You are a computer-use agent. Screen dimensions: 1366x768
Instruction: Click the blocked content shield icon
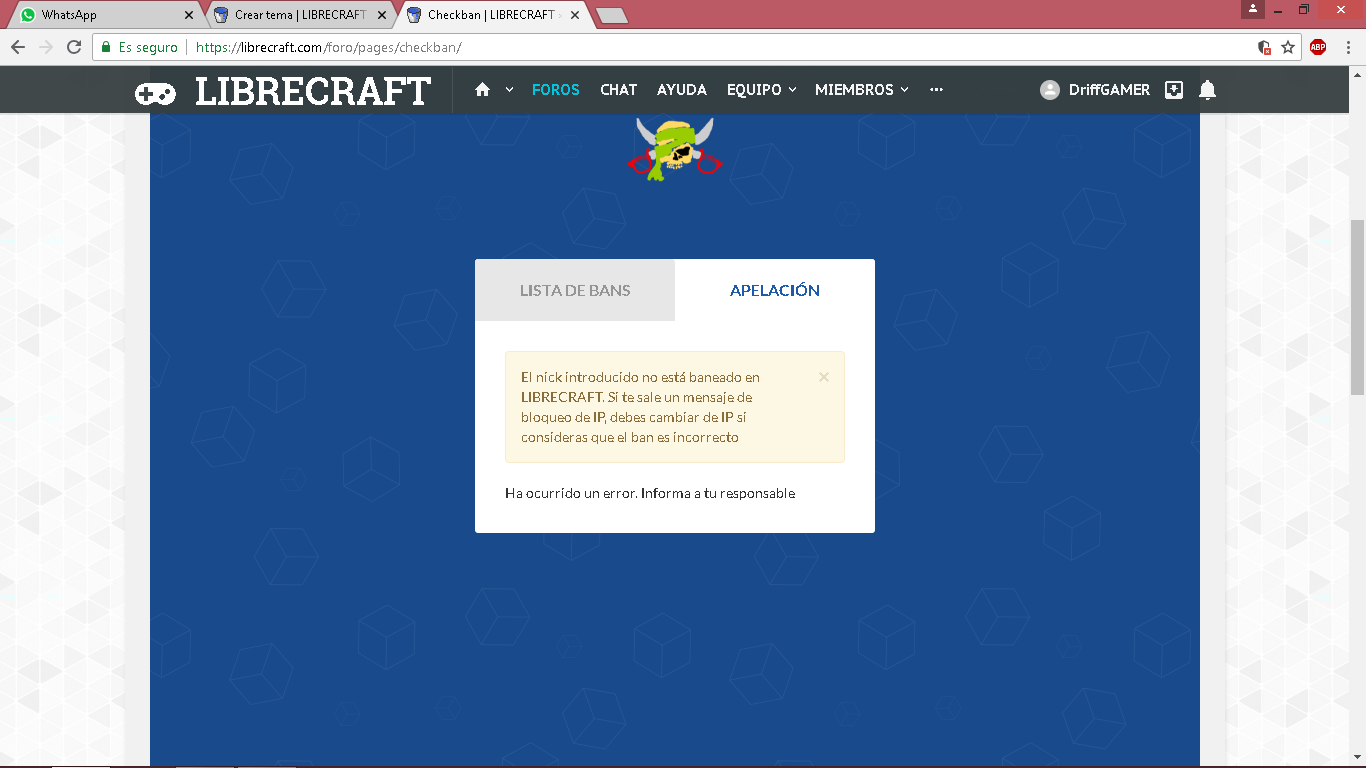pos(1264,47)
